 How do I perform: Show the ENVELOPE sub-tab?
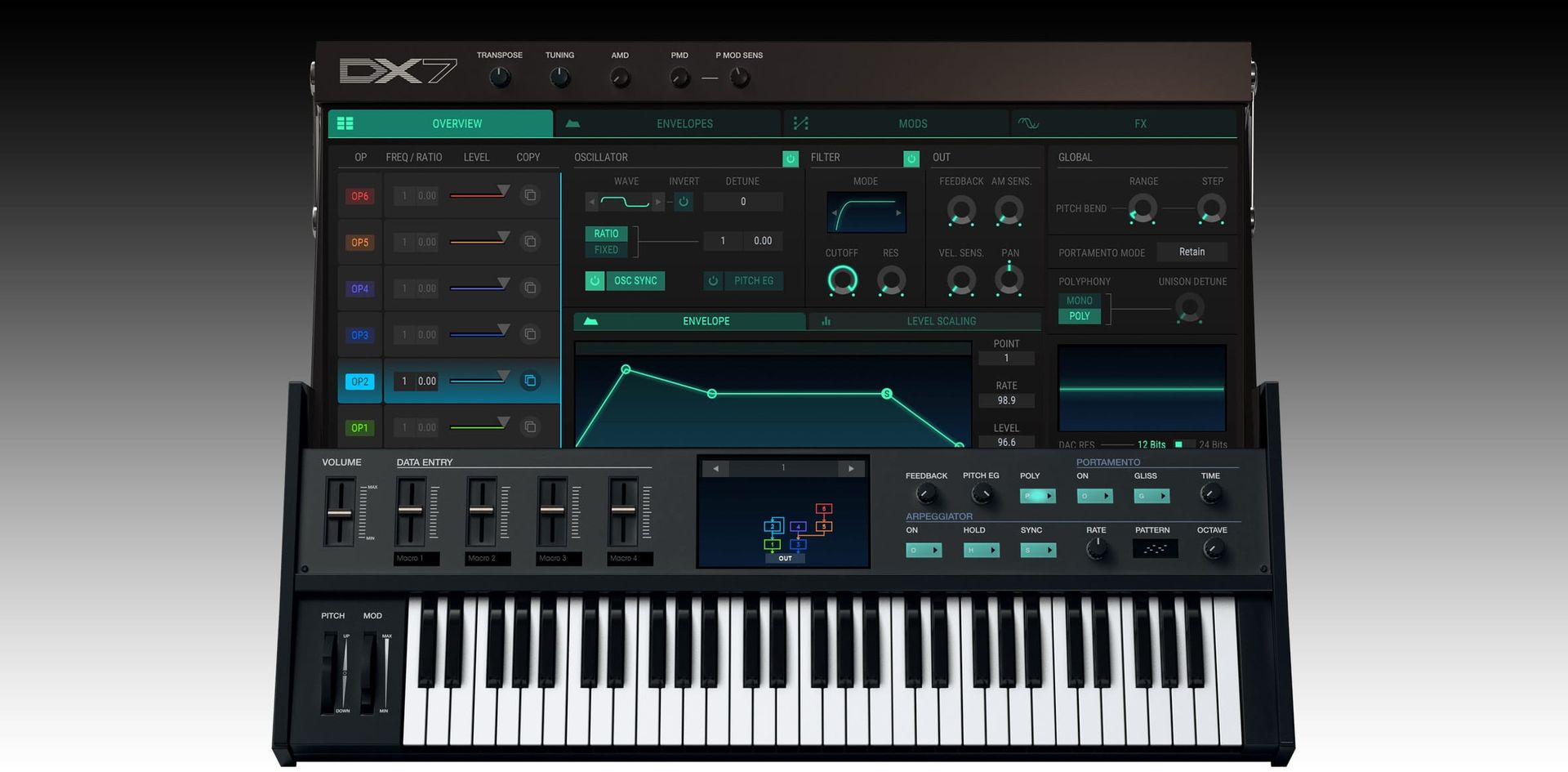pos(690,321)
